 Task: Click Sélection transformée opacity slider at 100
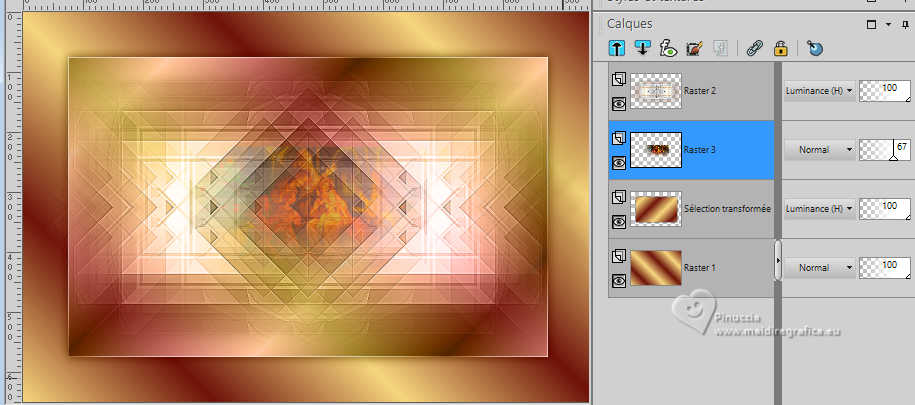tap(885, 208)
